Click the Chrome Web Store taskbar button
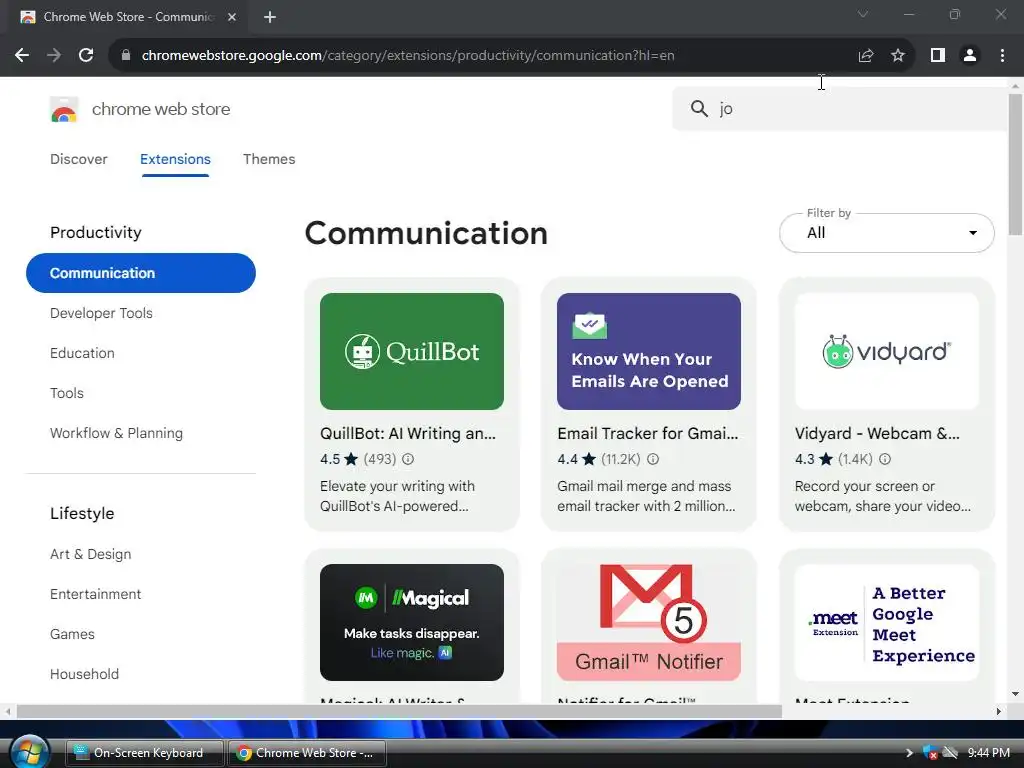Screen dimensions: 1024x768 [307, 753]
